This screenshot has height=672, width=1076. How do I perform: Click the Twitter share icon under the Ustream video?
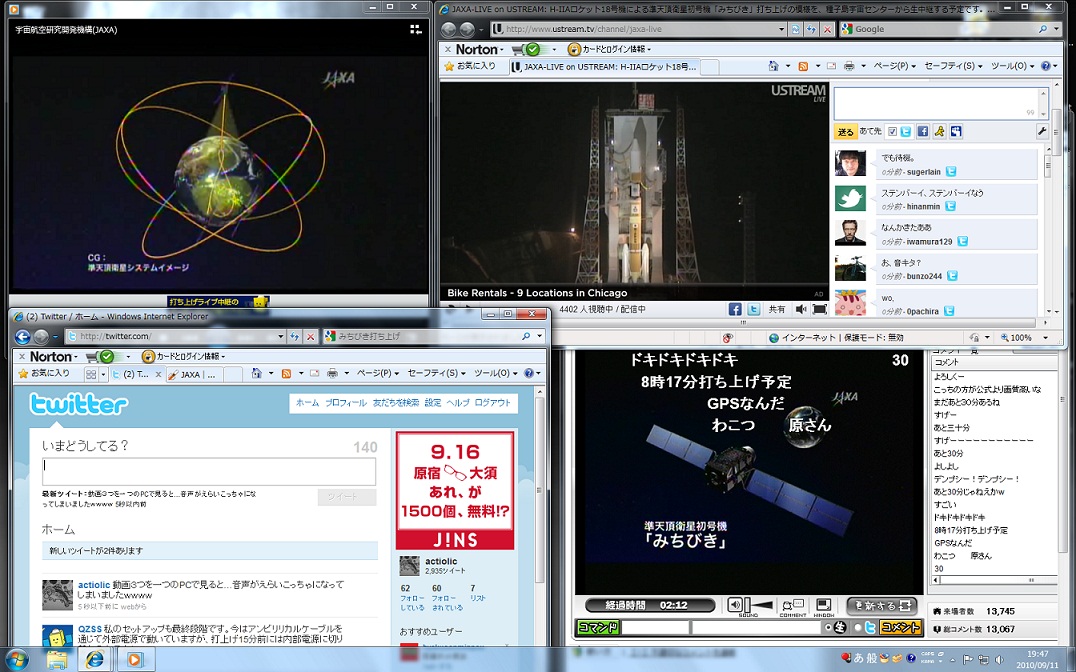tap(753, 310)
